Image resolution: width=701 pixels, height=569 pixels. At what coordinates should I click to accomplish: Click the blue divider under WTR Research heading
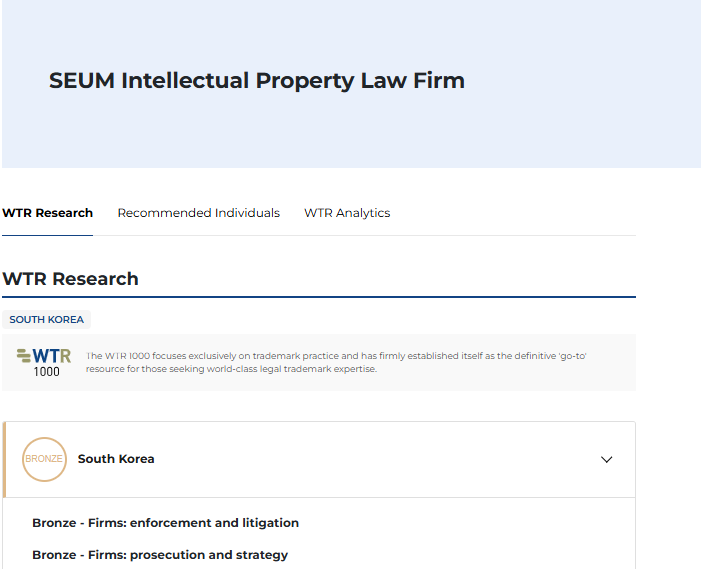coord(318,297)
